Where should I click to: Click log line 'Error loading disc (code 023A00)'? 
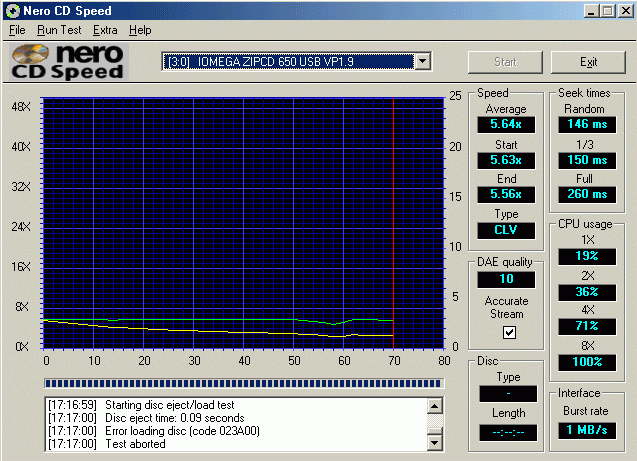154,431
